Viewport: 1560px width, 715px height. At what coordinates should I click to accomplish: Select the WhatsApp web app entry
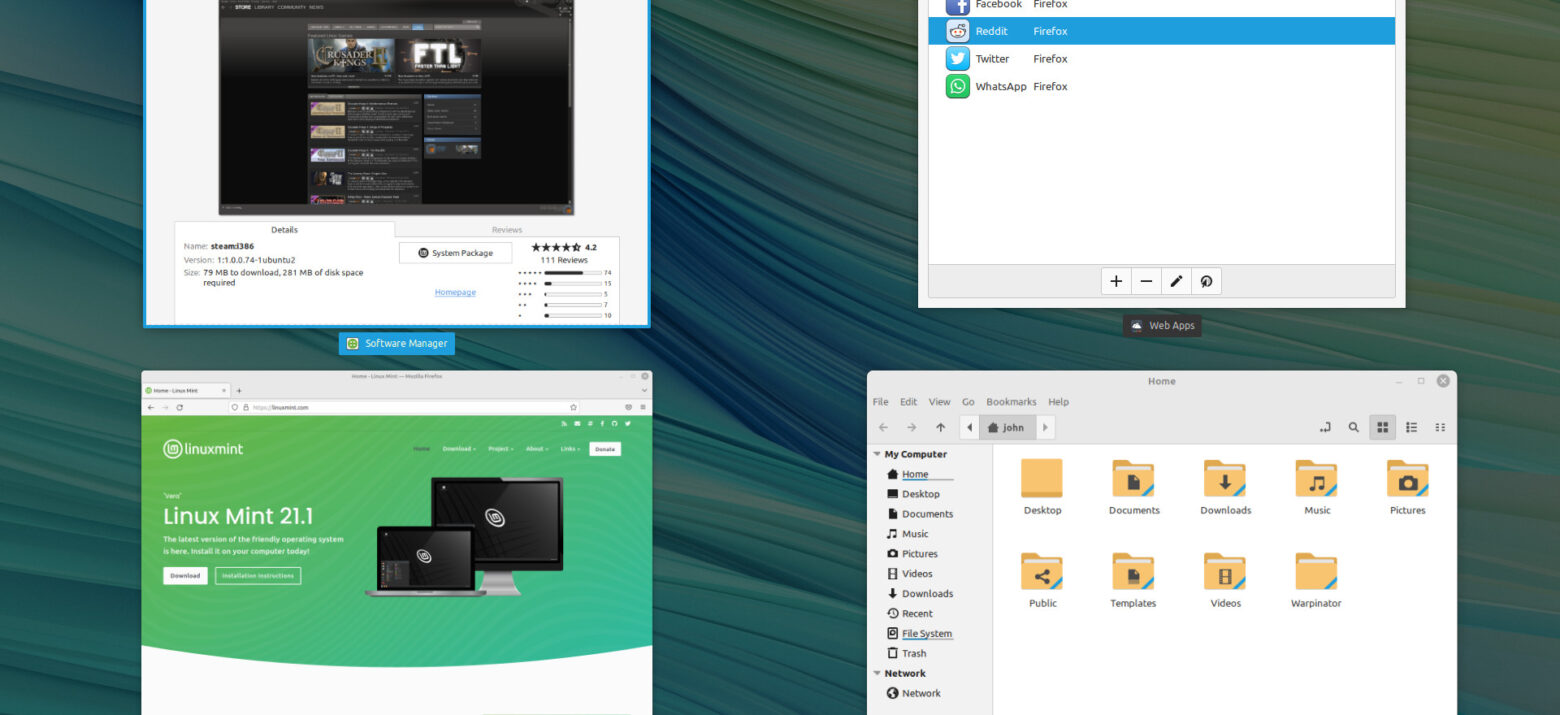1000,87
